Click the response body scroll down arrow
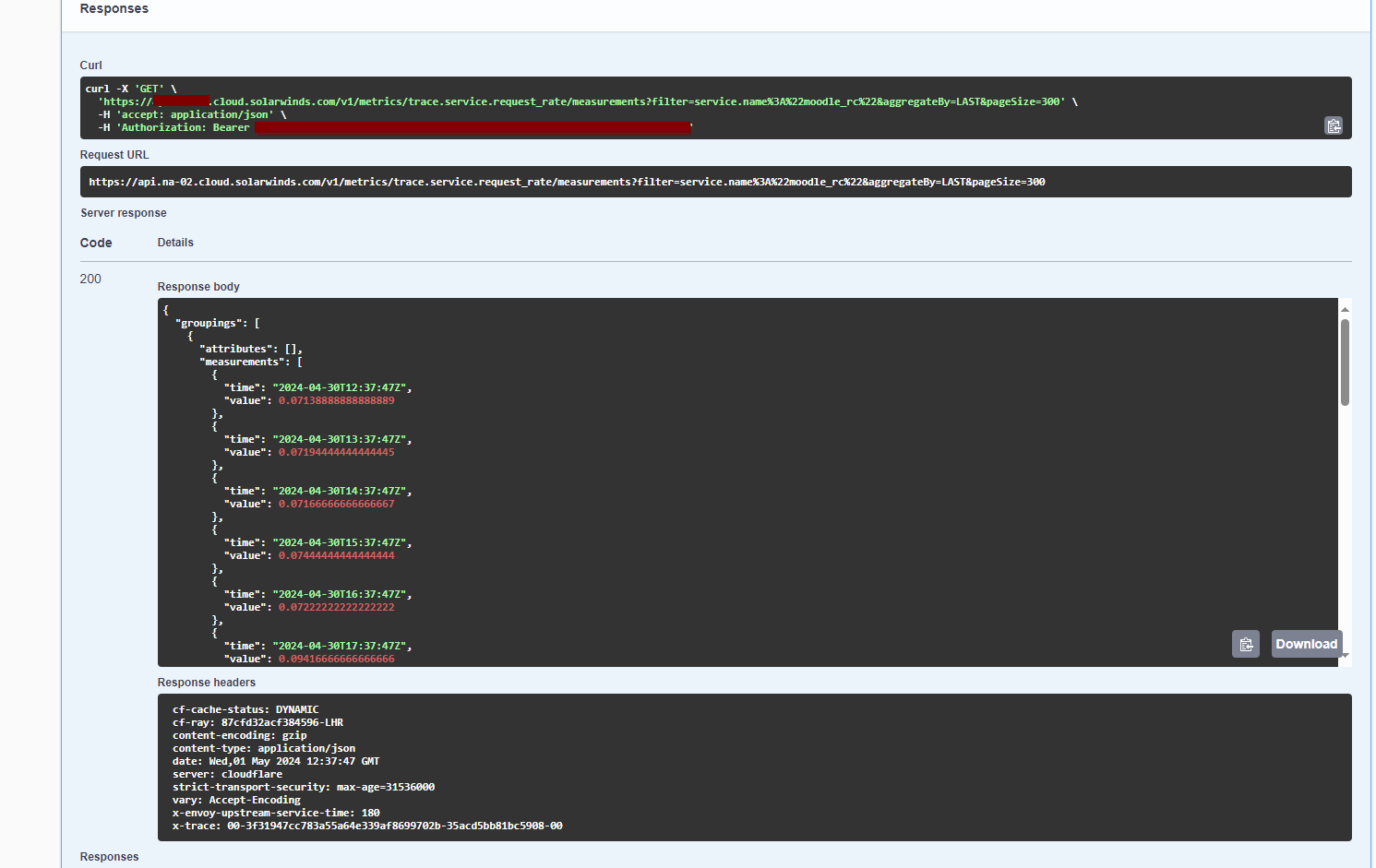 pos(1345,655)
